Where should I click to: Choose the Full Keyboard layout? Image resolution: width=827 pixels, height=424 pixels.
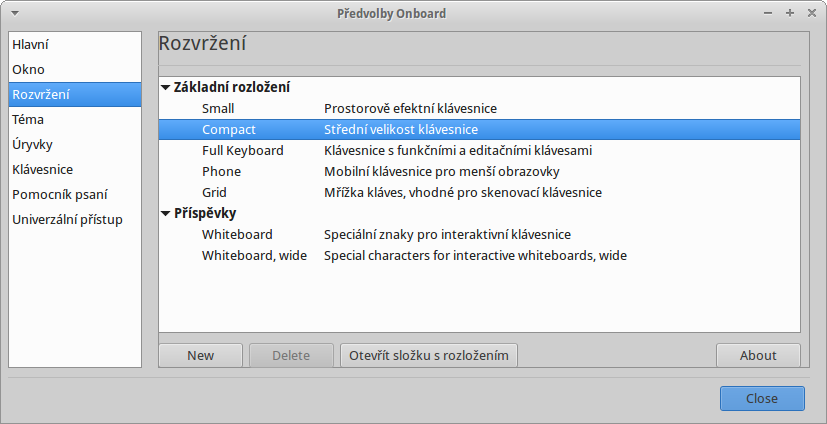(479, 151)
